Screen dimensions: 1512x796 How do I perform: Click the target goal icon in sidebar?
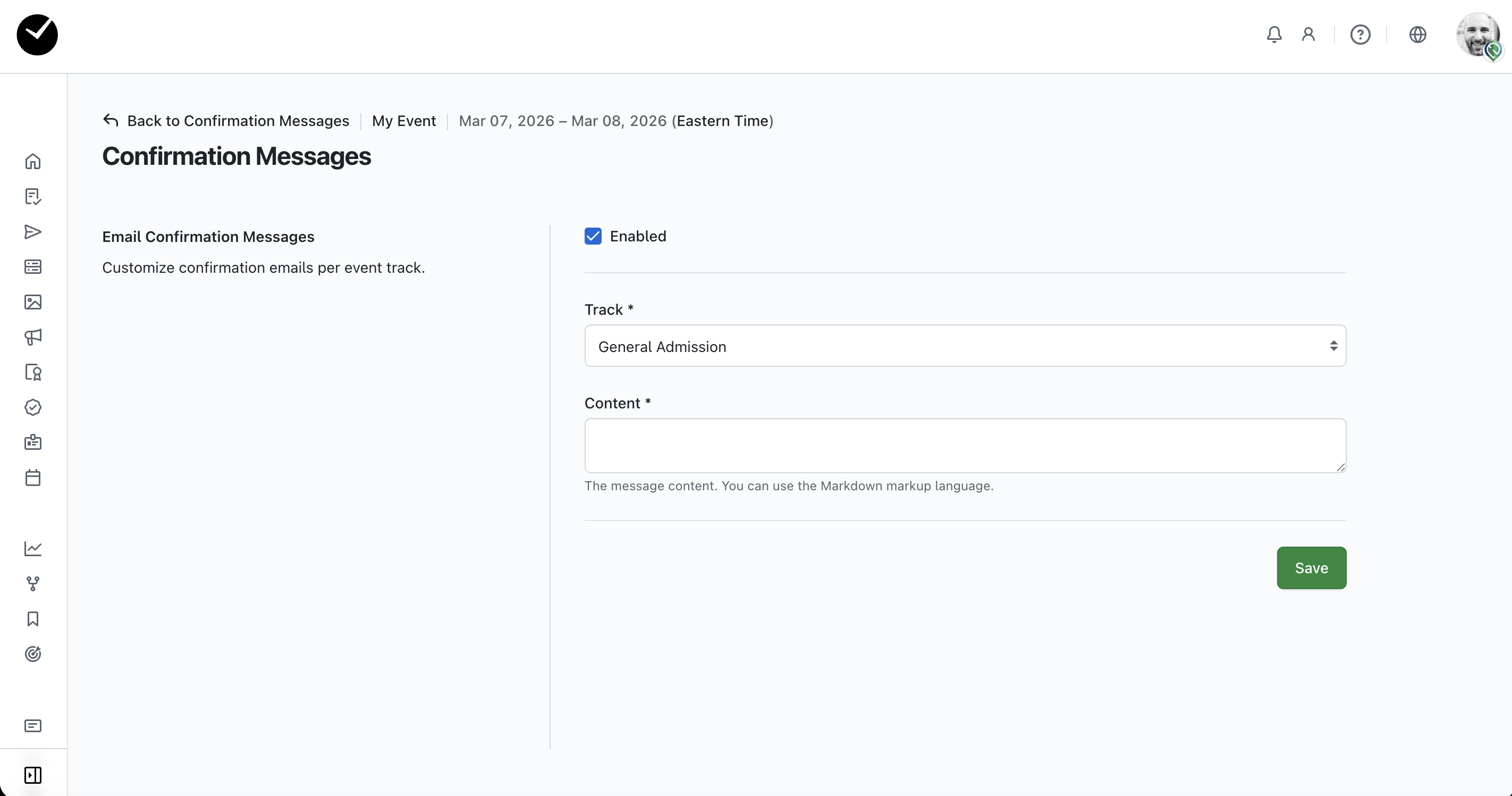[33, 654]
